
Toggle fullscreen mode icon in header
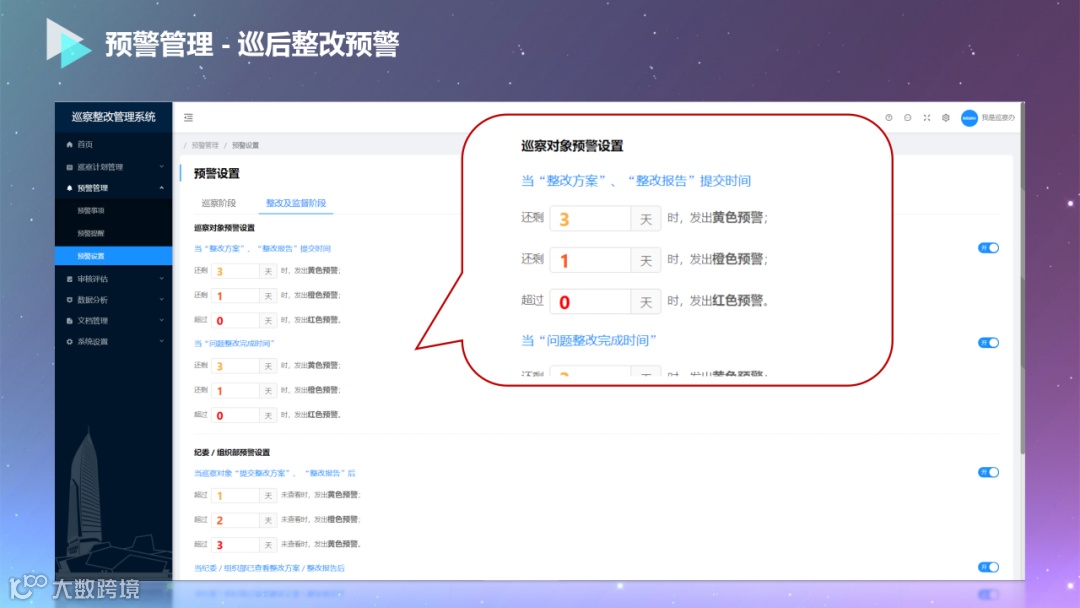tap(926, 118)
